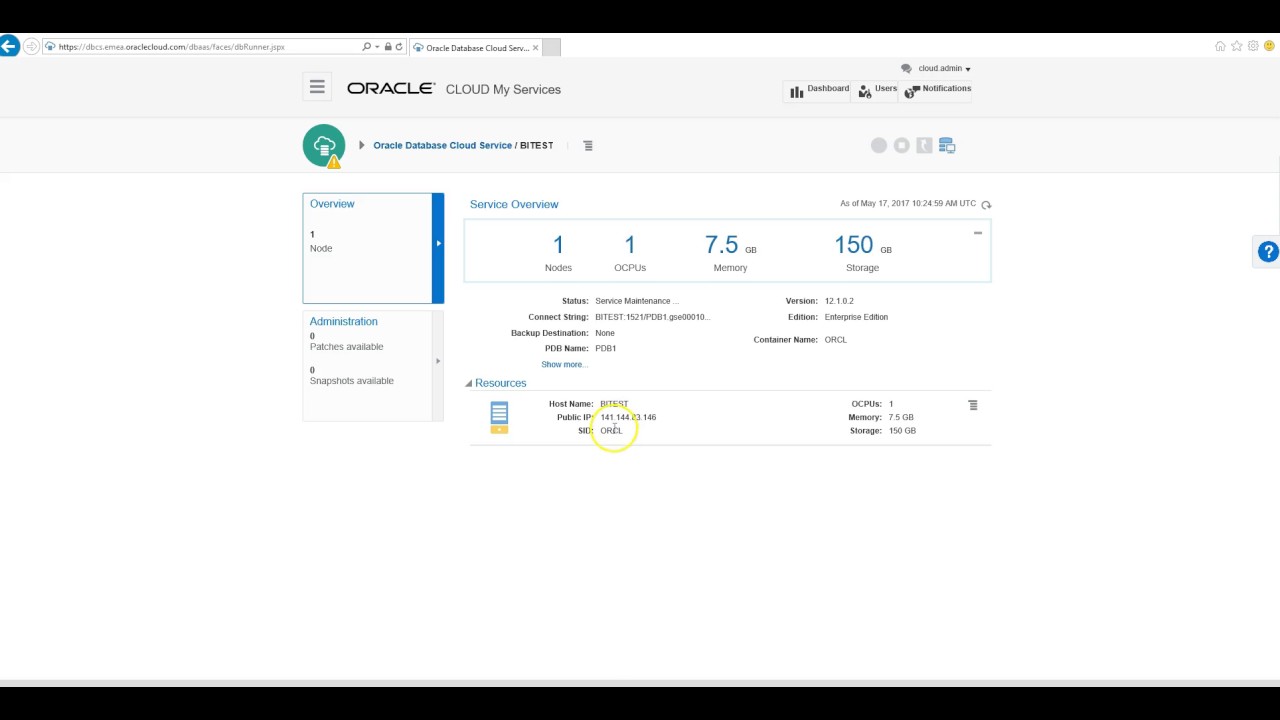Click the browser back arrow
1280x720 pixels.
click(9, 46)
